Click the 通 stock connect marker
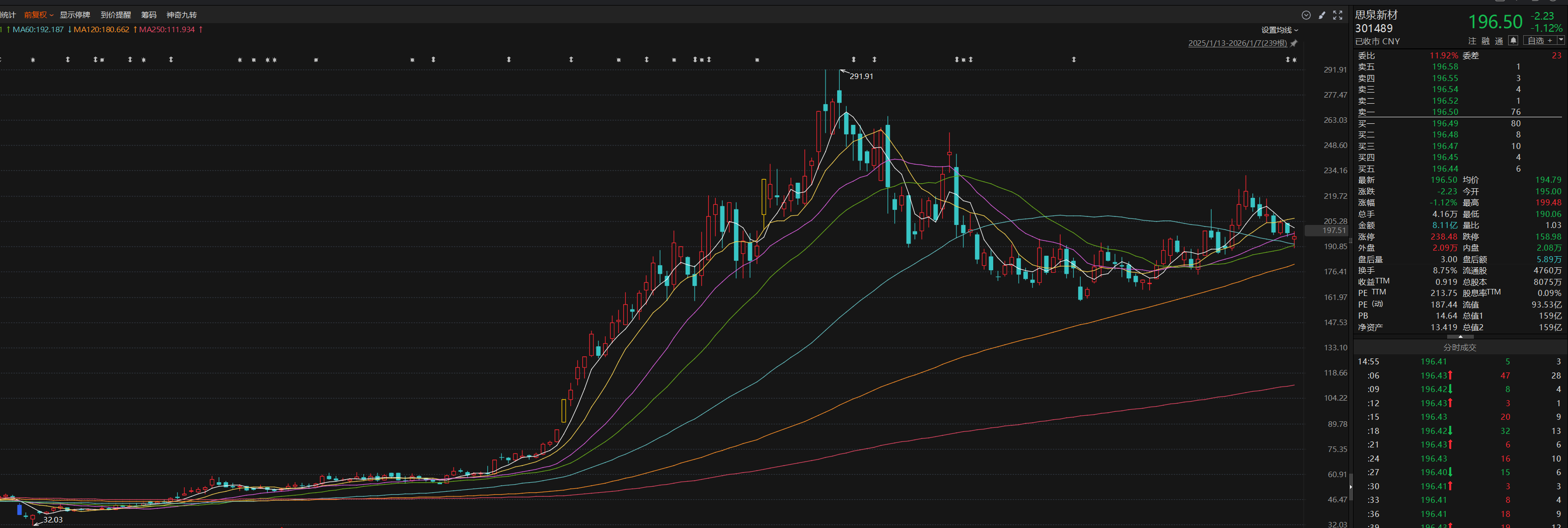This screenshot has height=528, width=1568. [x=1499, y=41]
